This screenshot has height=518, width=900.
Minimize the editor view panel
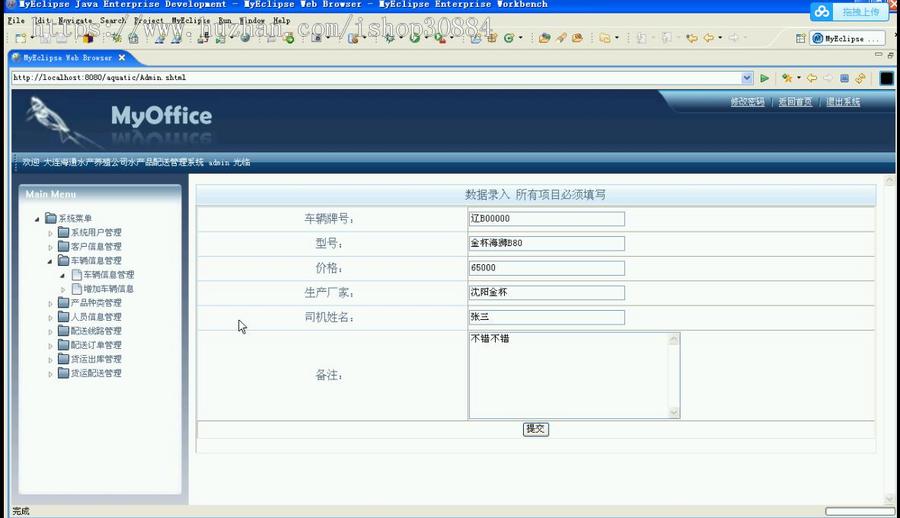pyautogui.click(x=878, y=55)
